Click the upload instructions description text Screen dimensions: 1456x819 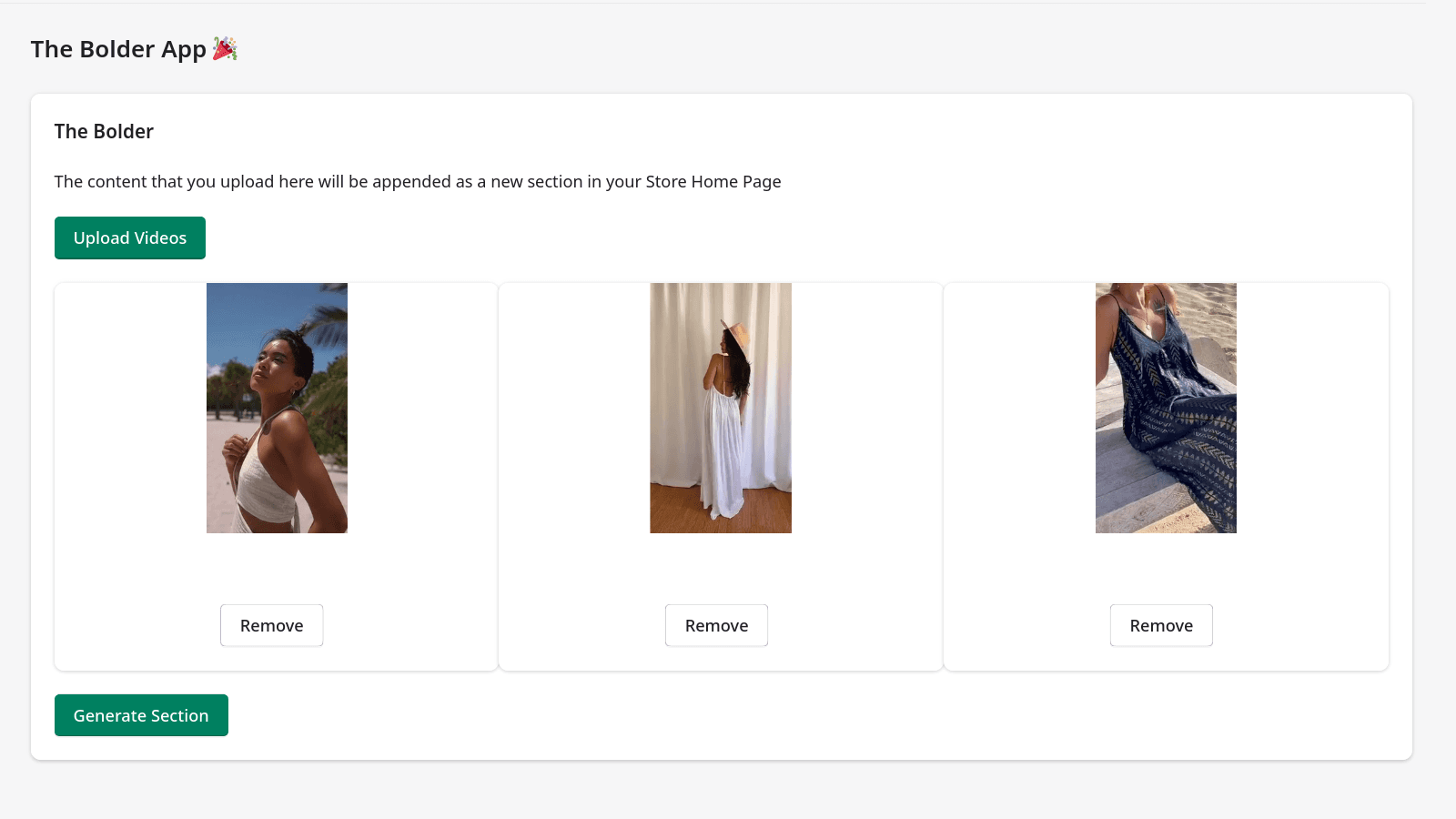[x=417, y=181]
